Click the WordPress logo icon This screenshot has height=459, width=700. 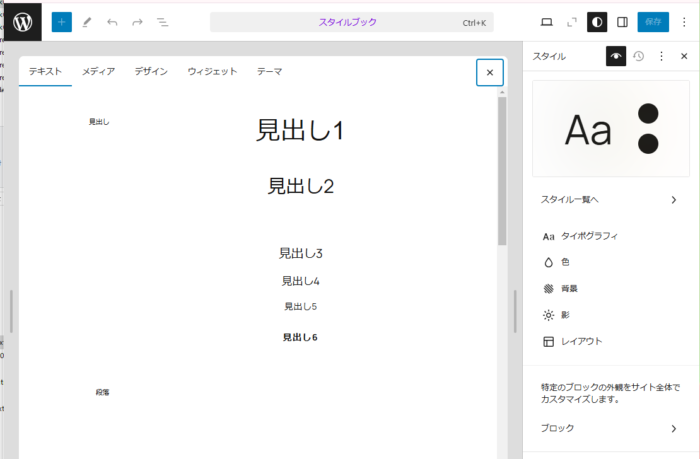(24, 22)
